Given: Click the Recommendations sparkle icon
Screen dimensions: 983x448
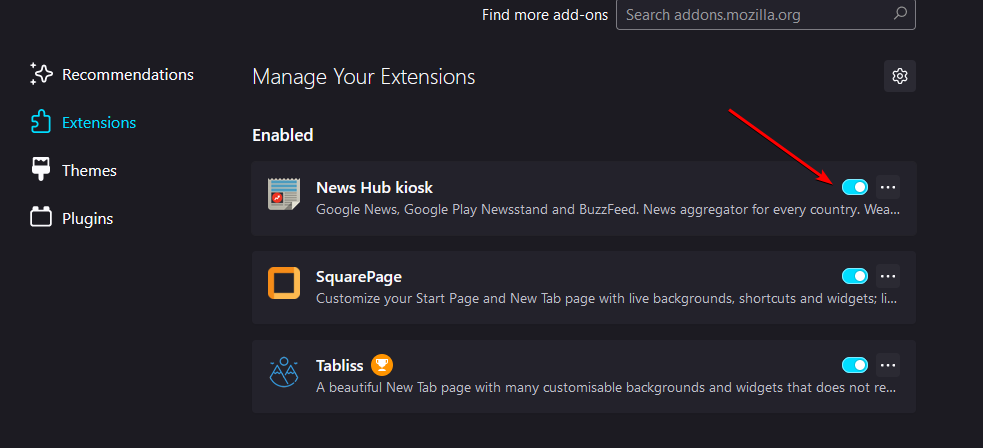Looking at the screenshot, I should [41, 75].
